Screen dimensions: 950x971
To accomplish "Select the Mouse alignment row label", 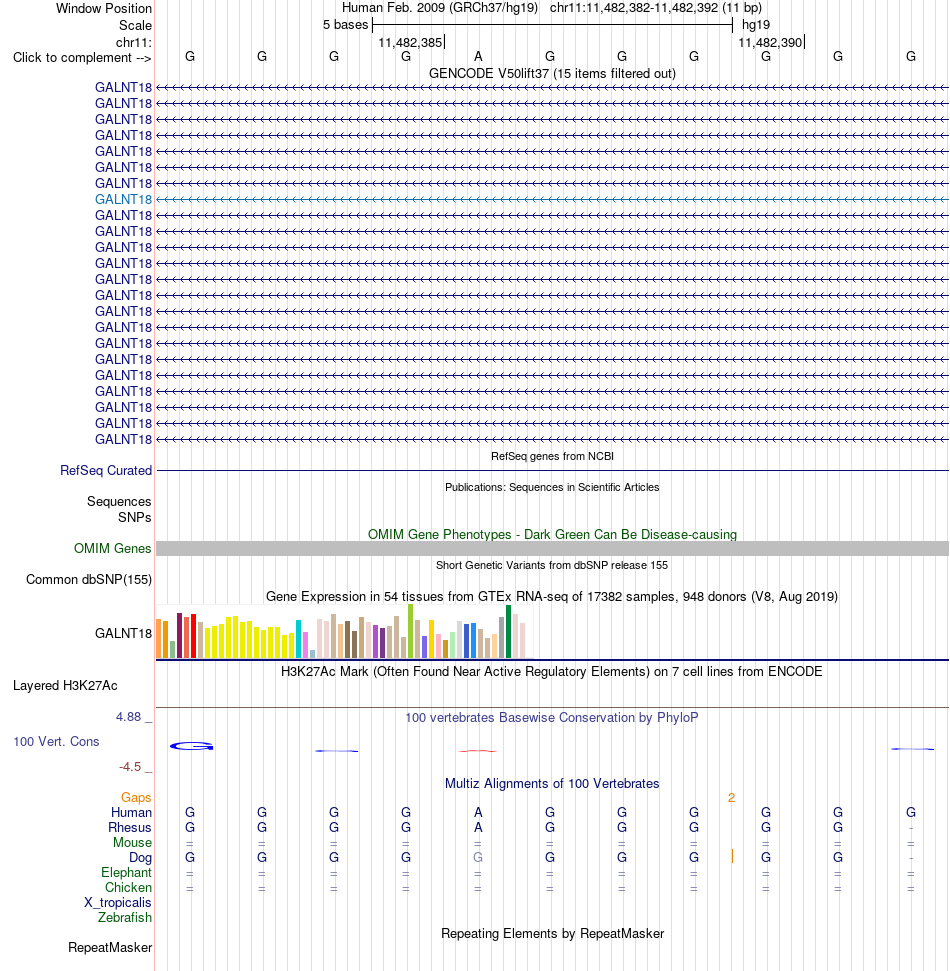I will pos(132,842).
